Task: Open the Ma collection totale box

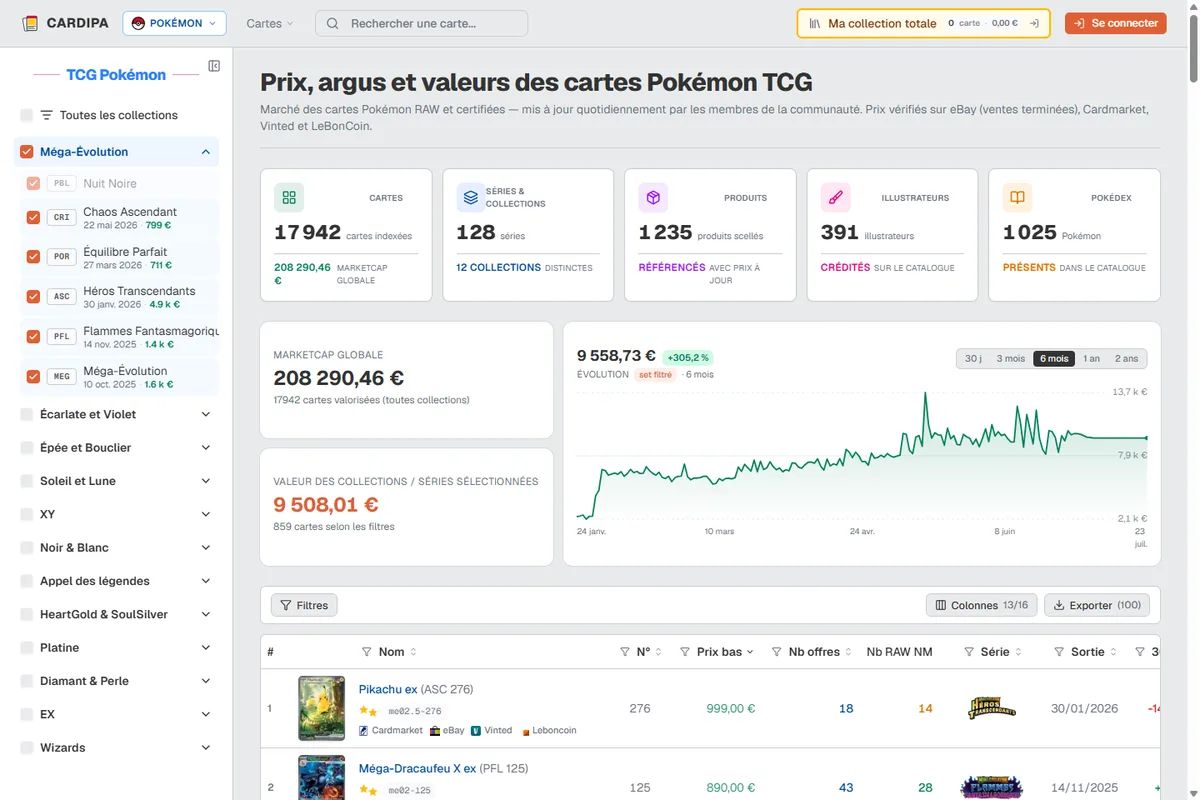Action: click(923, 23)
